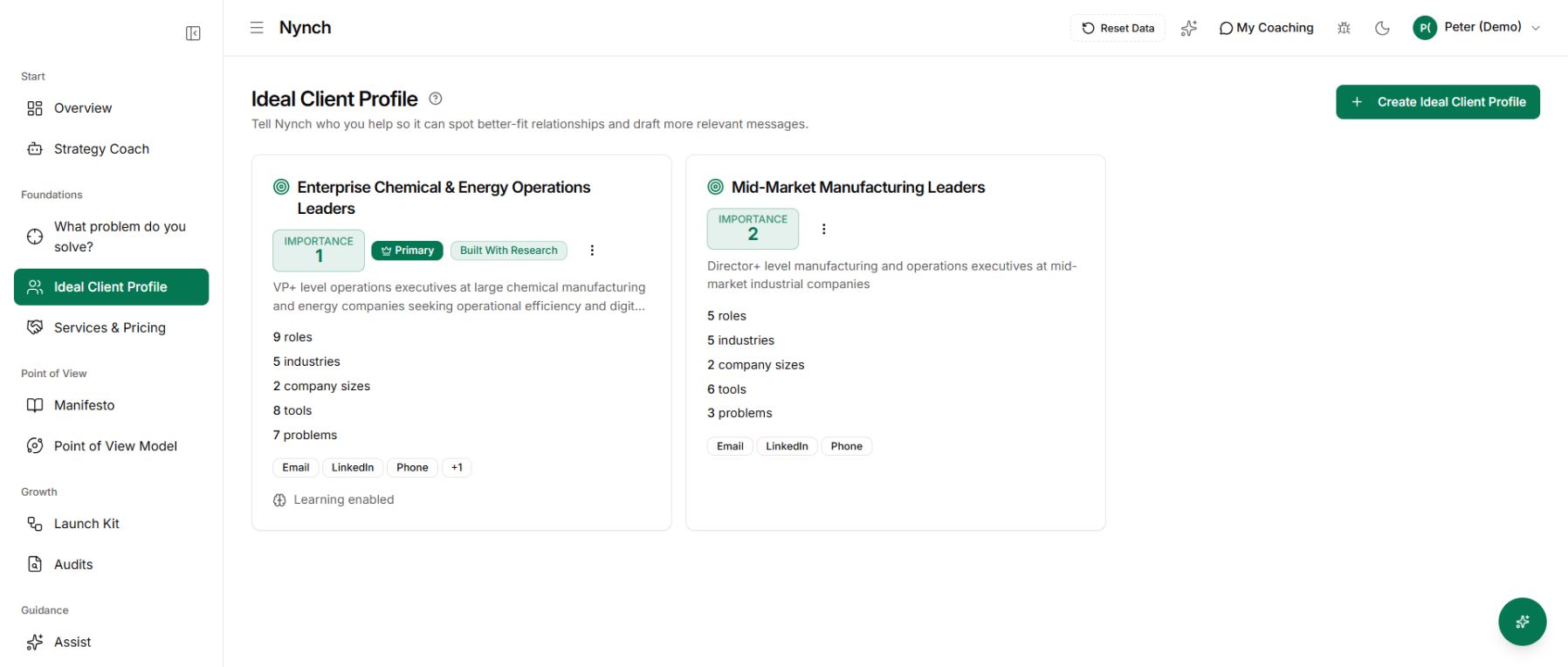Screen dimensions: 1568x667
Task: Click "3 problems" text
Action: click(x=739, y=413)
